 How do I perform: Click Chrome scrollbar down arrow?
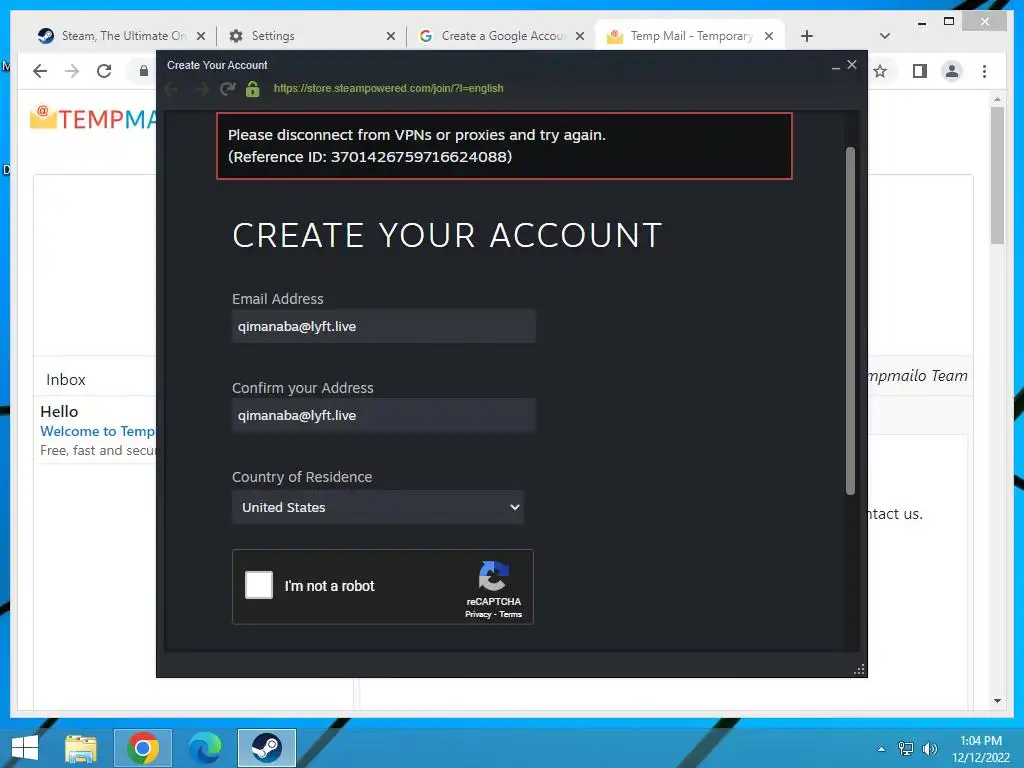point(997,701)
